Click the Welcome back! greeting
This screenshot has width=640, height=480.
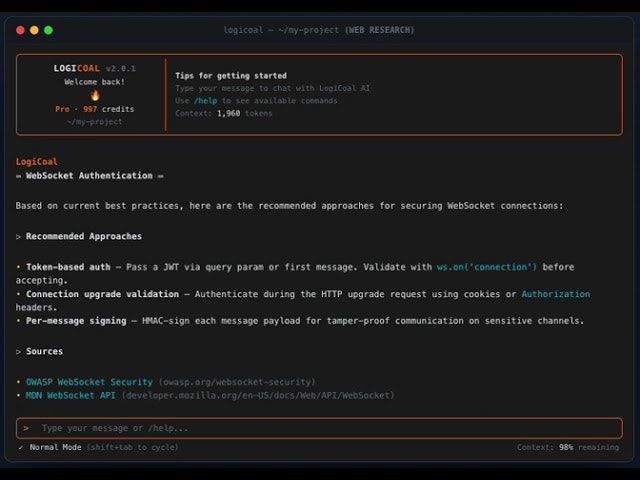[95, 82]
